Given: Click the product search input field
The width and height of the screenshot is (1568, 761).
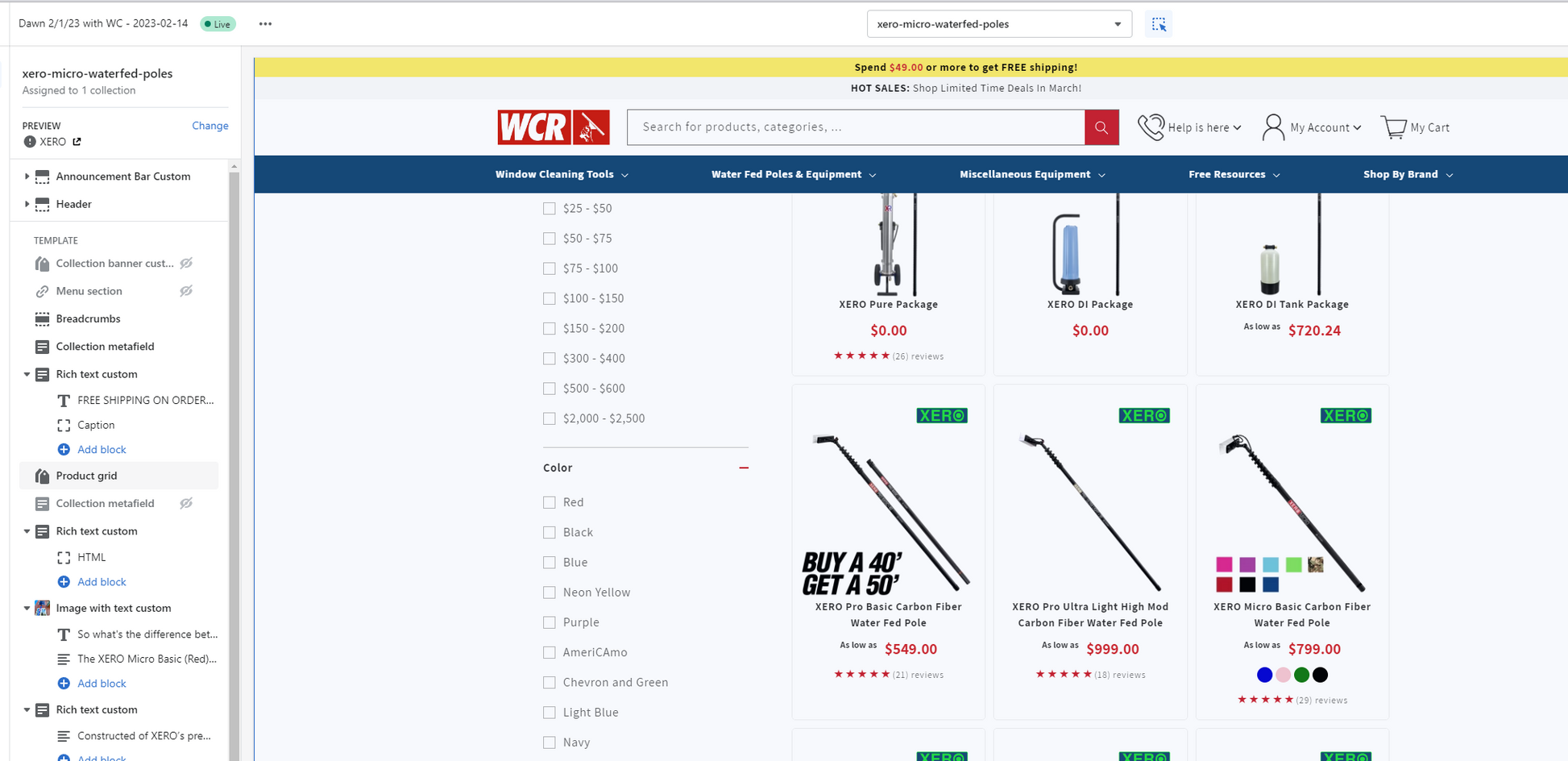Looking at the screenshot, I should click(x=856, y=127).
